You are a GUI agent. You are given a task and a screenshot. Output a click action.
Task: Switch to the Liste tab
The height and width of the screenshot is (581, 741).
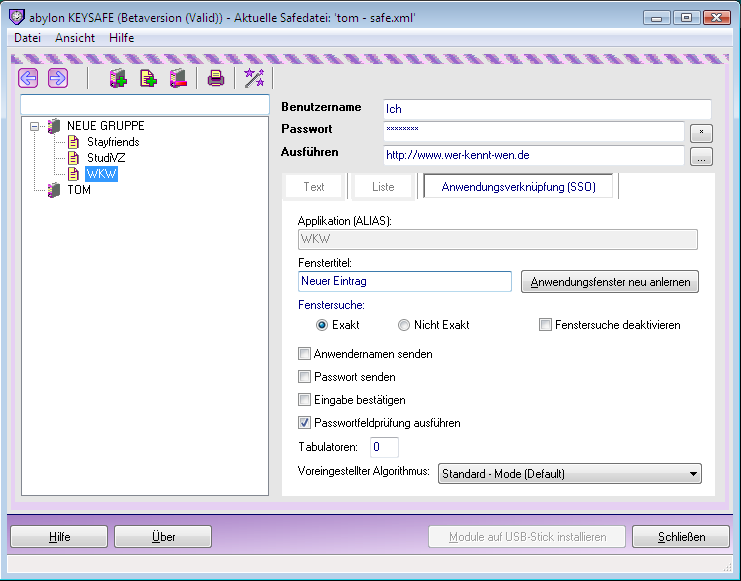[x=383, y=187]
